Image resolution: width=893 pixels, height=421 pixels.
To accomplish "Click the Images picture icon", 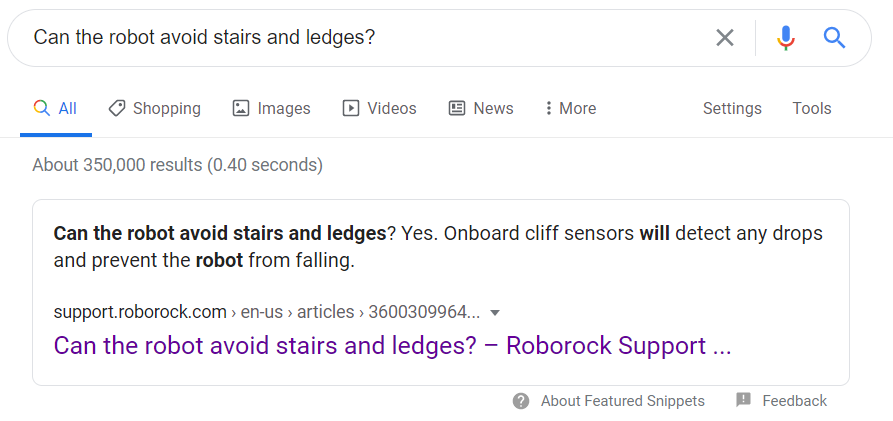I will point(240,108).
